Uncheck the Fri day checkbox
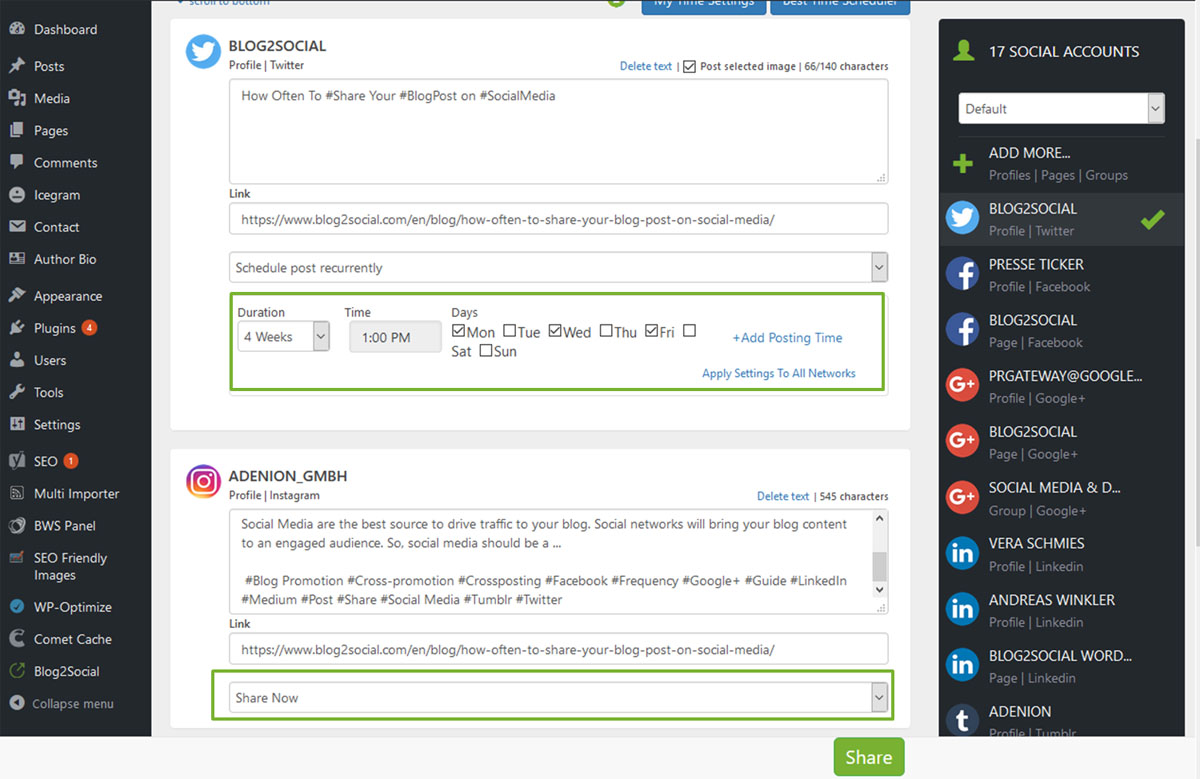Image resolution: width=1200 pixels, height=779 pixels. tap(653, 331)
